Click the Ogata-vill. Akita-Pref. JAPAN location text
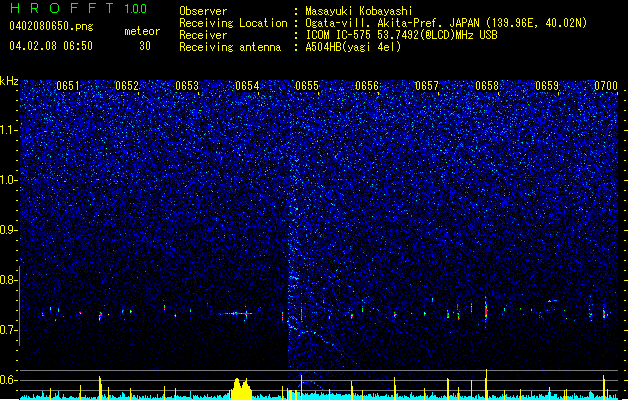629x400 pixels. (446, 23)
